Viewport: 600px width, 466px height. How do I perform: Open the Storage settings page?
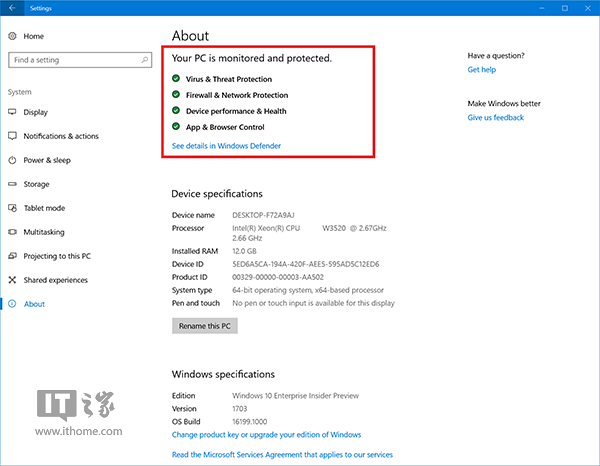pyautogui.click(x=36, y=184)
